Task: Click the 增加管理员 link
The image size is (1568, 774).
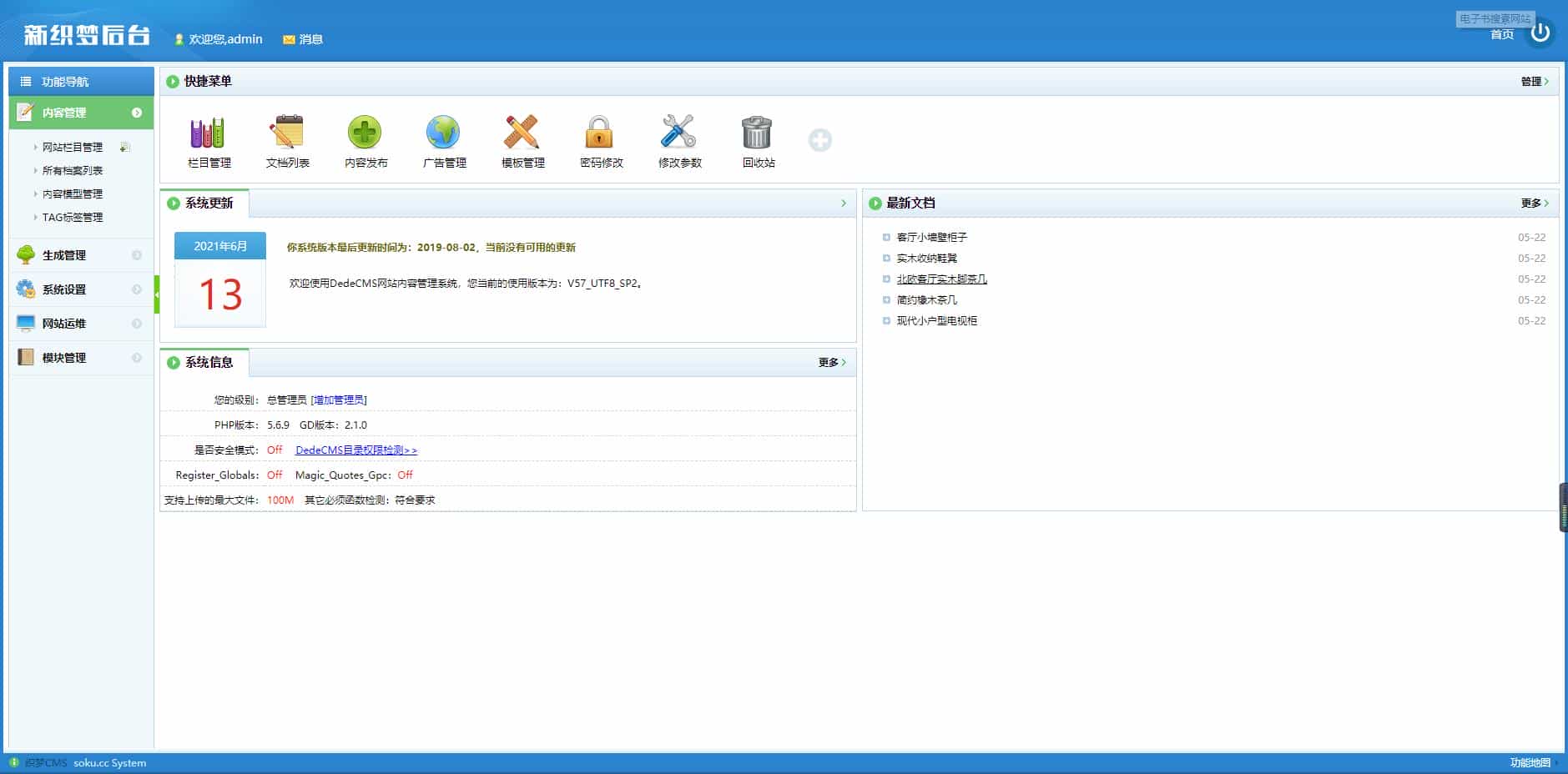Action: [339, 400]
